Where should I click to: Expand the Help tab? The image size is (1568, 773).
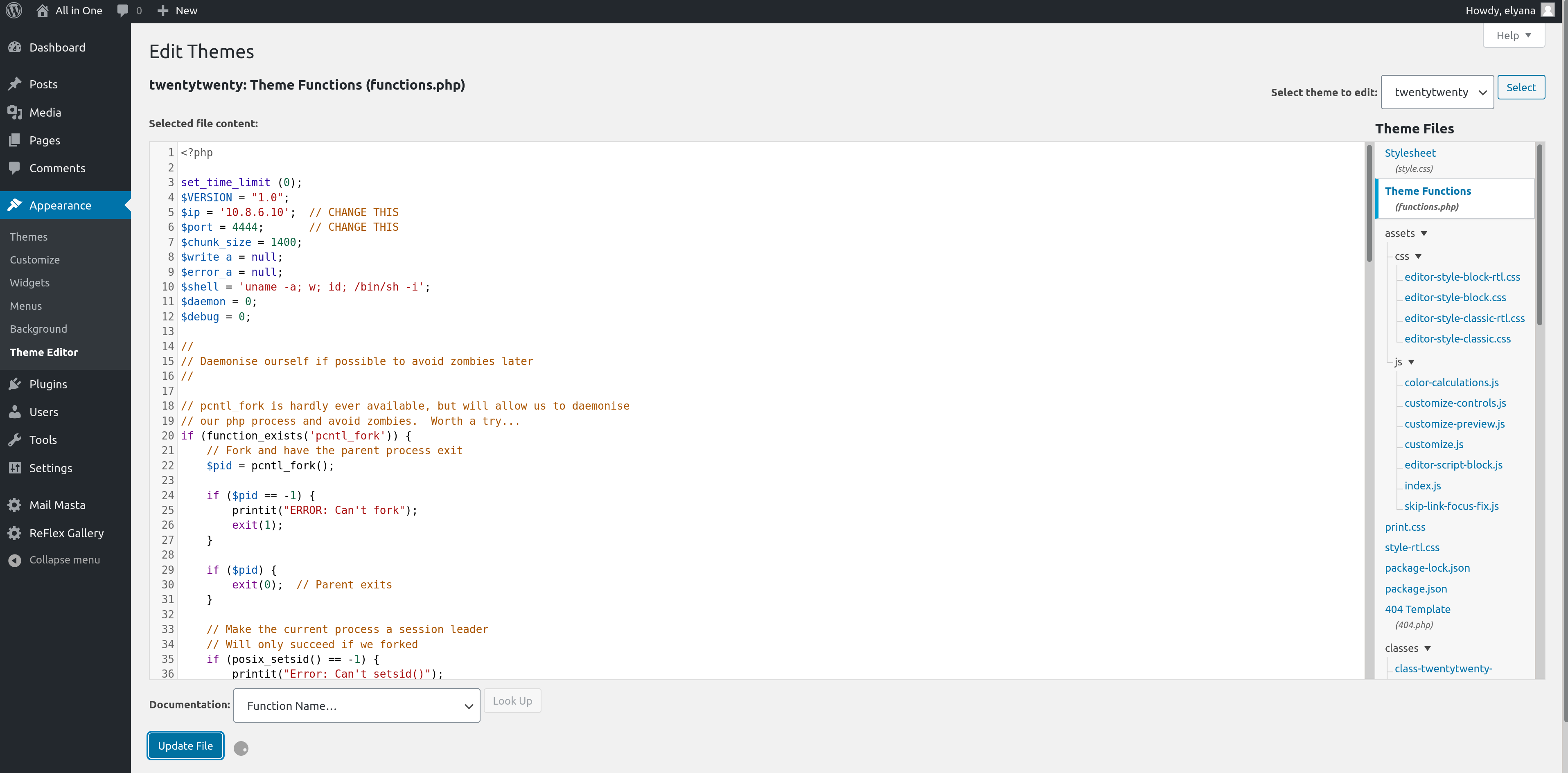click(1513, 35)
